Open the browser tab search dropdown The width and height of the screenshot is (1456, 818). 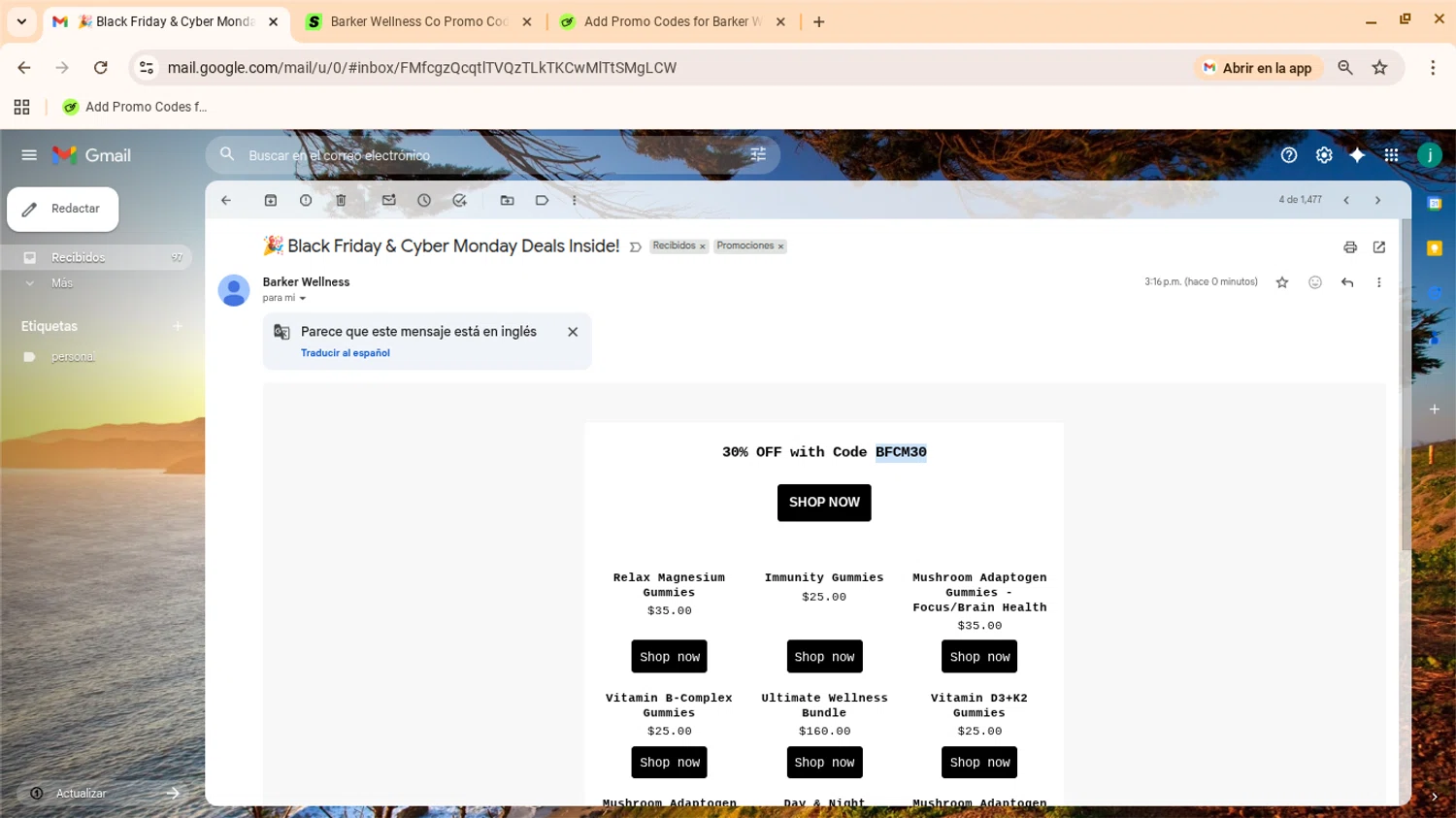coord(21,21)
